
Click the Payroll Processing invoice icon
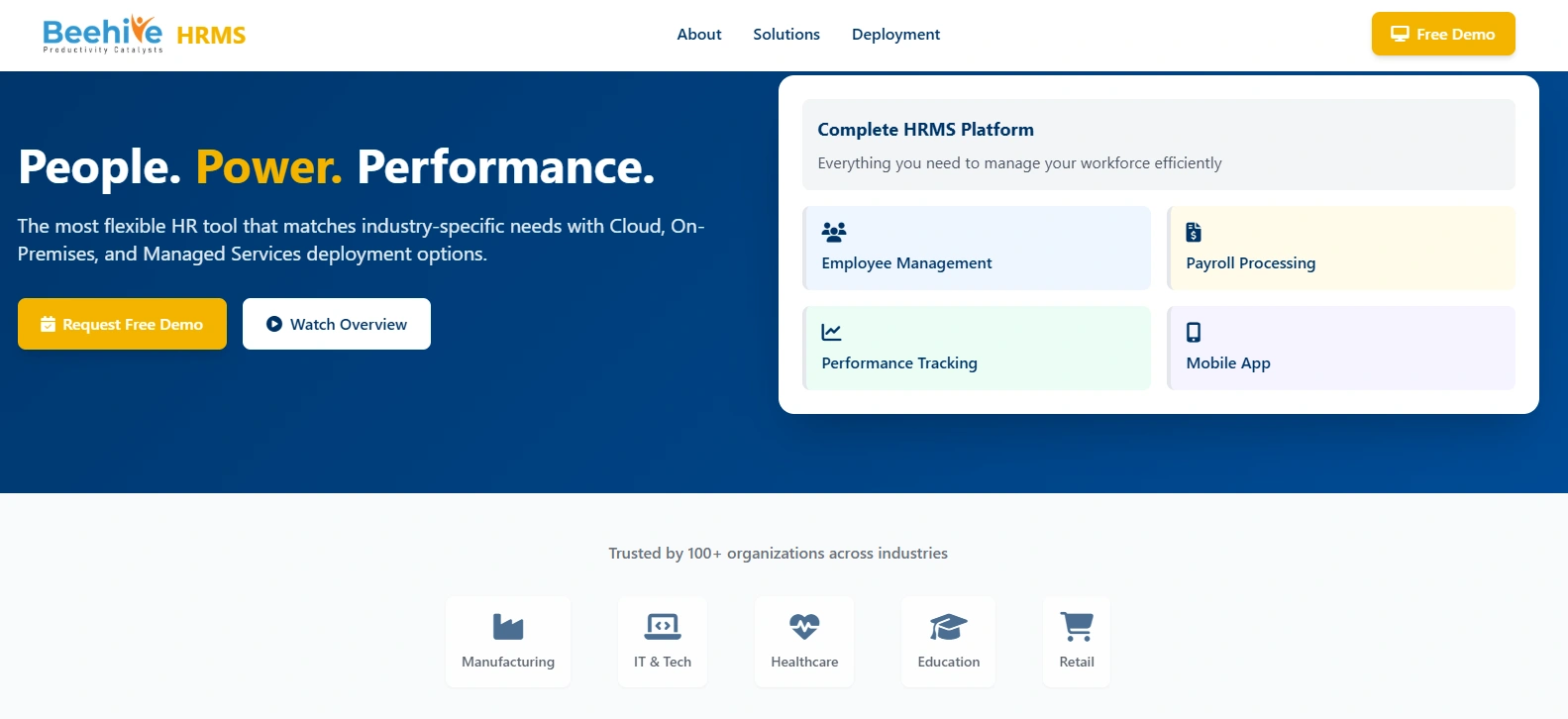tap(1194, 232)
